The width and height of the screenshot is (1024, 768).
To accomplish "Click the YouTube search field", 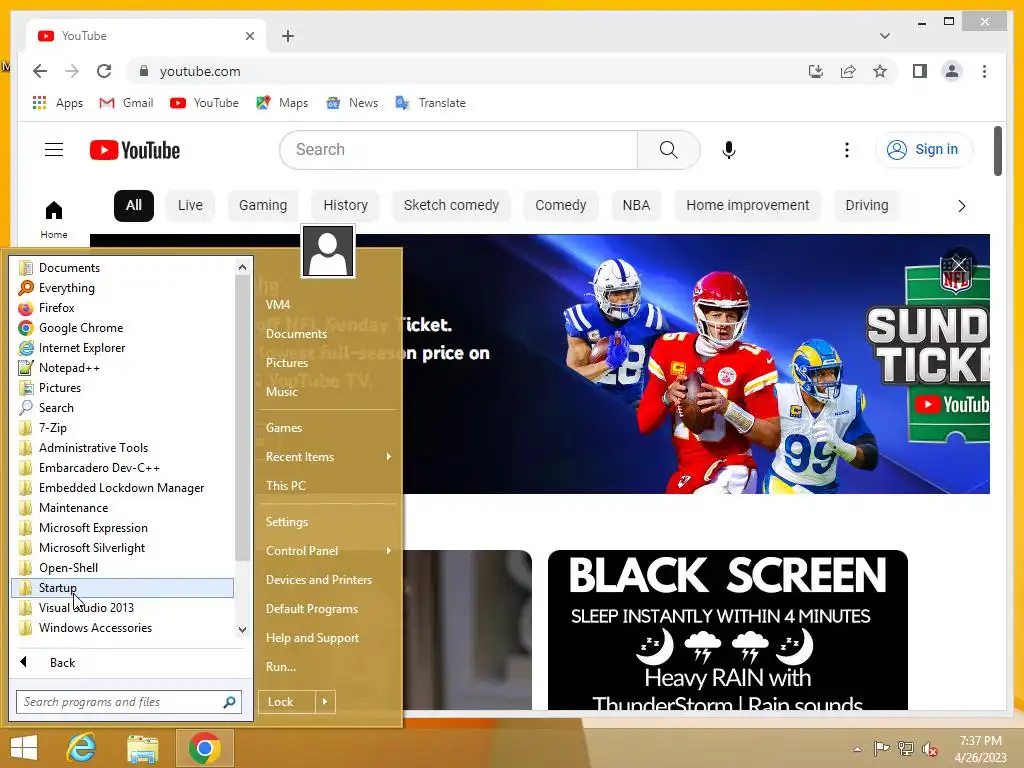I will (x=458, y=150).
